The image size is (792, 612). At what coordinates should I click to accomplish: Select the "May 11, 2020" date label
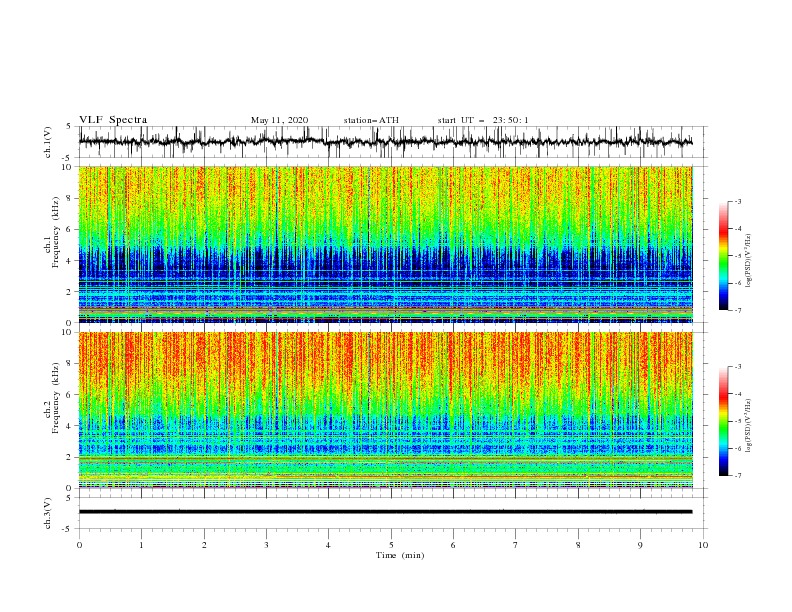279,120
